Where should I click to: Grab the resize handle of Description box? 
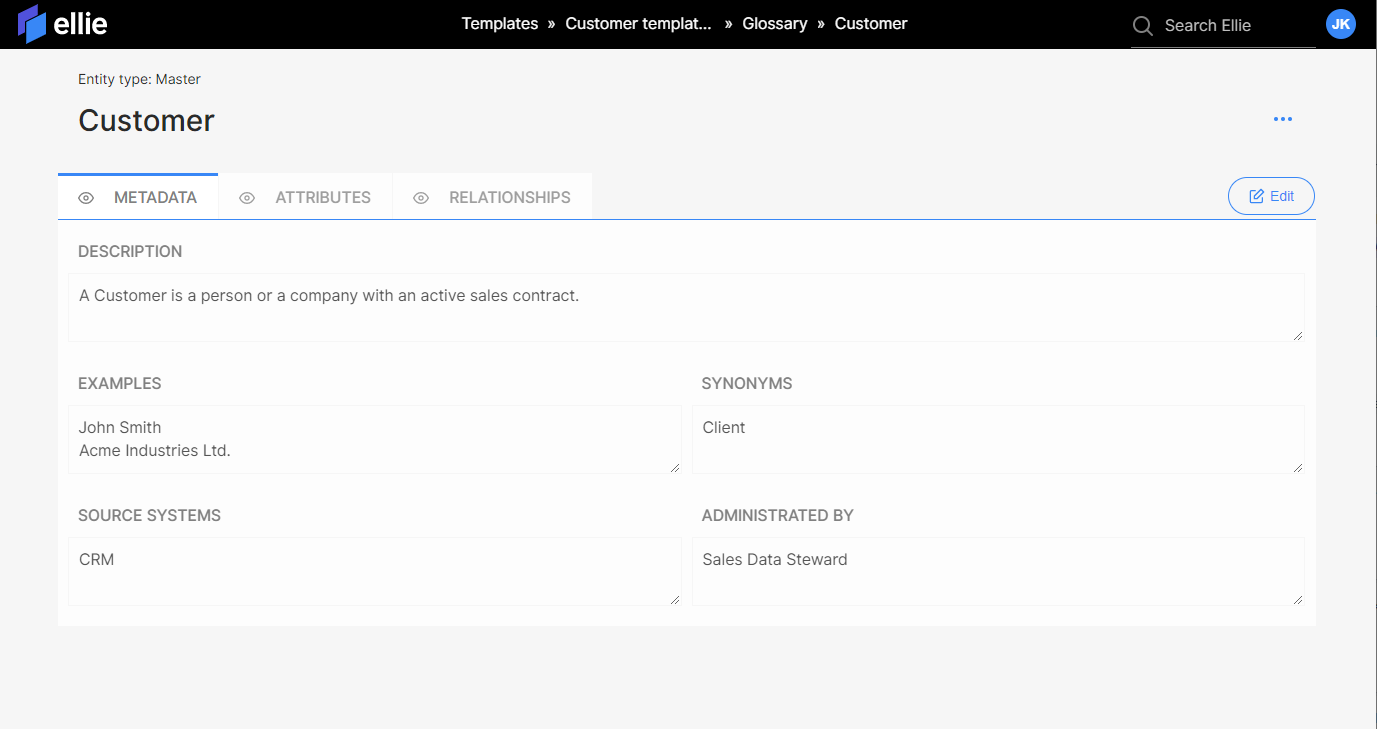pos(1298,336)
